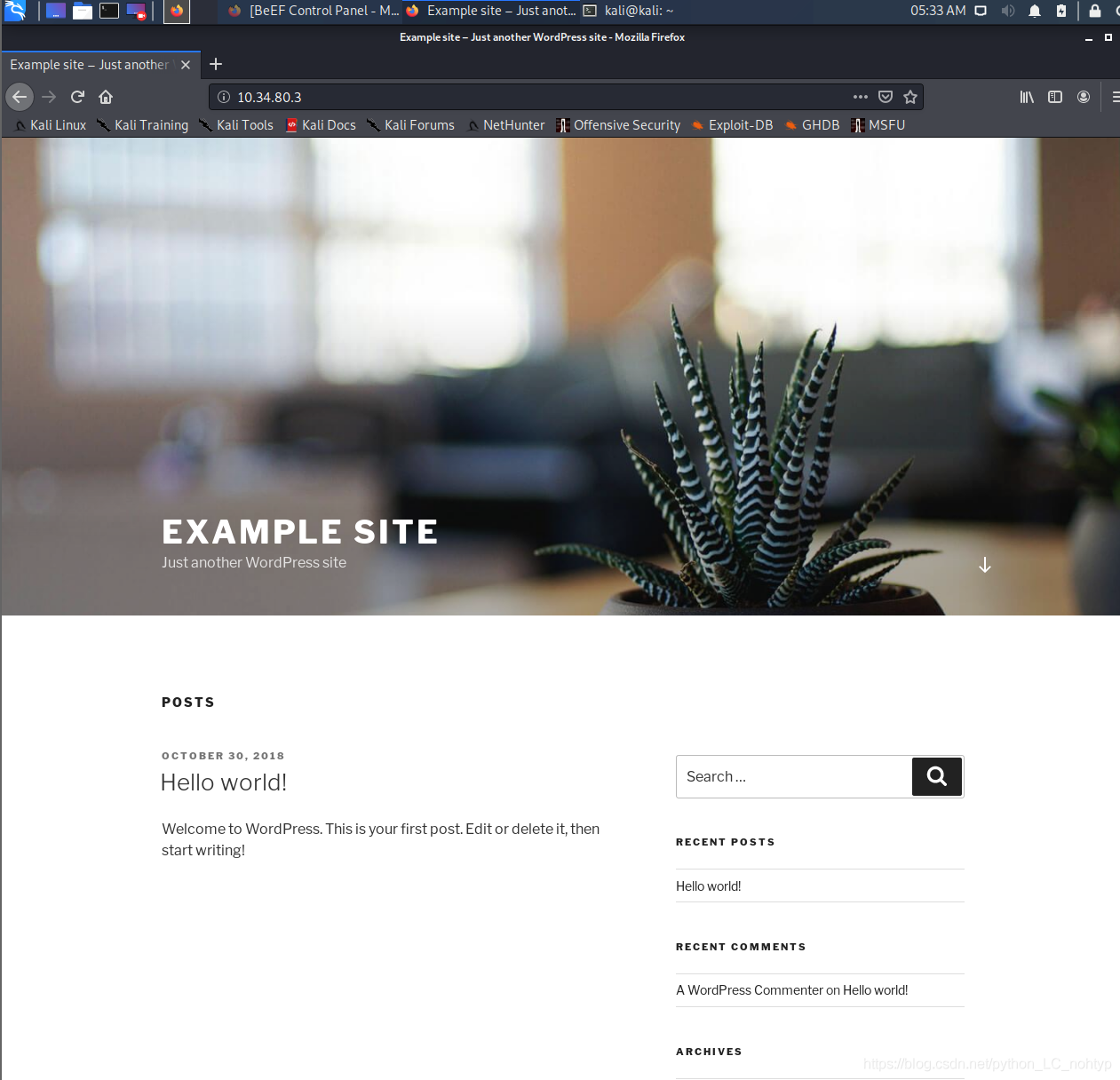Open the Firefox hamburger menu
1120x1080 pixels.
(x=1115, y=97)
